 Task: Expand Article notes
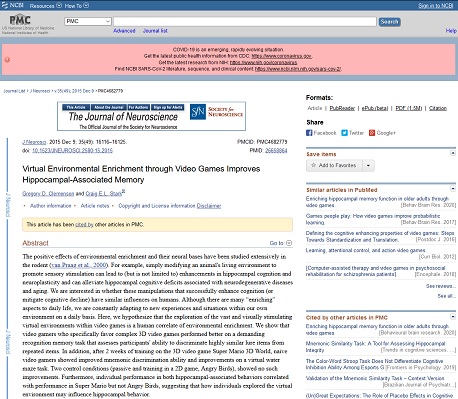pos(95,206)
